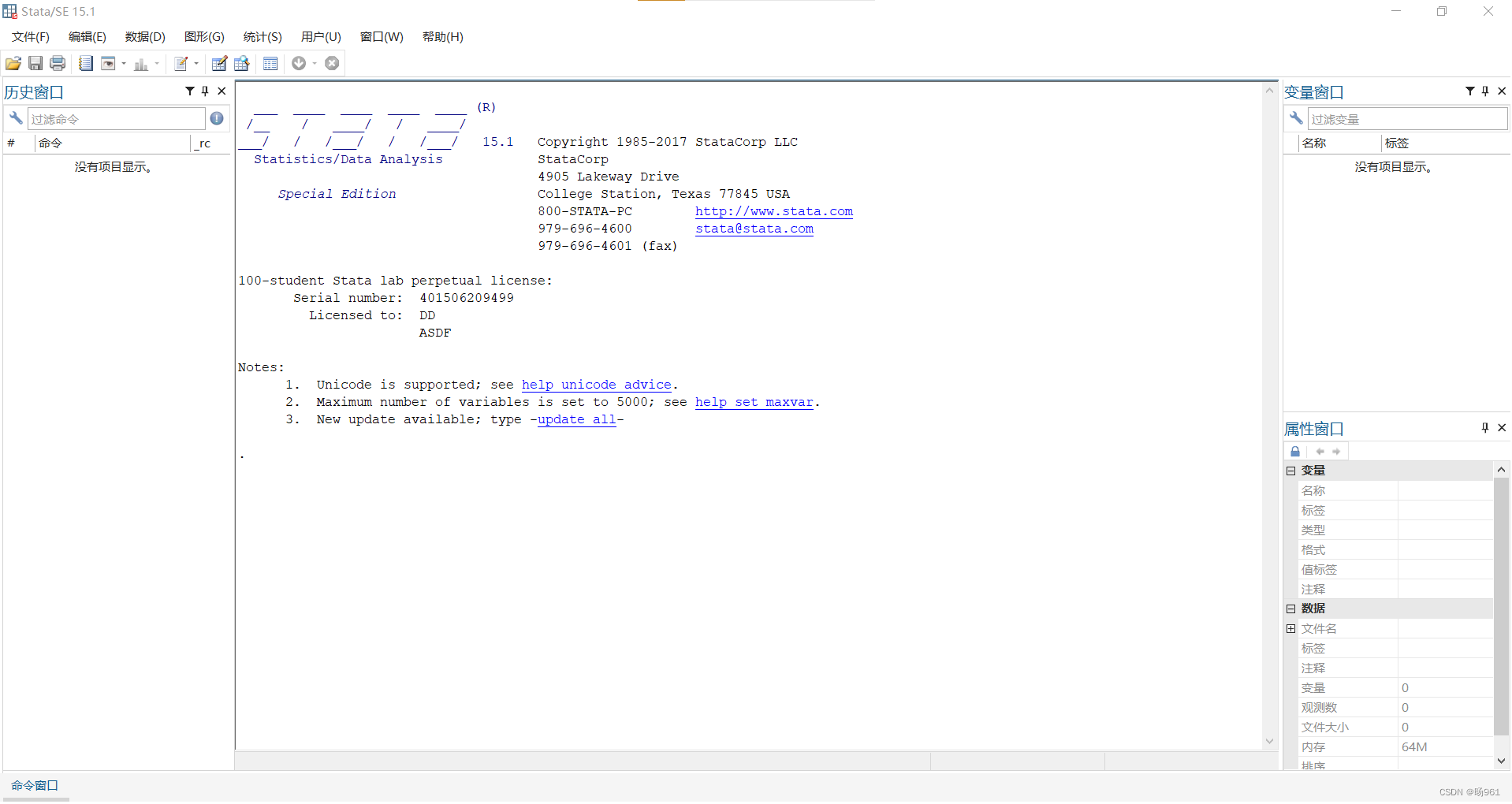Click the More down-arrow toolbar icon

[299, 64]
